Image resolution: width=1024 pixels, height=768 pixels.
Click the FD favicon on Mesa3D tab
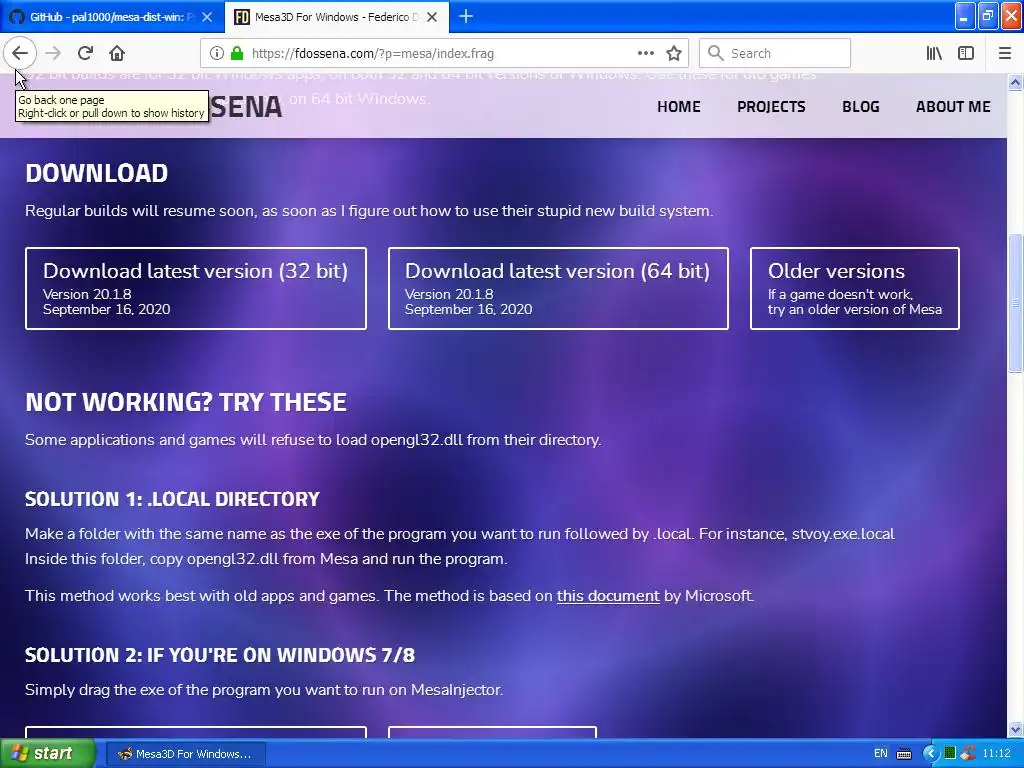tap(242, 17)
